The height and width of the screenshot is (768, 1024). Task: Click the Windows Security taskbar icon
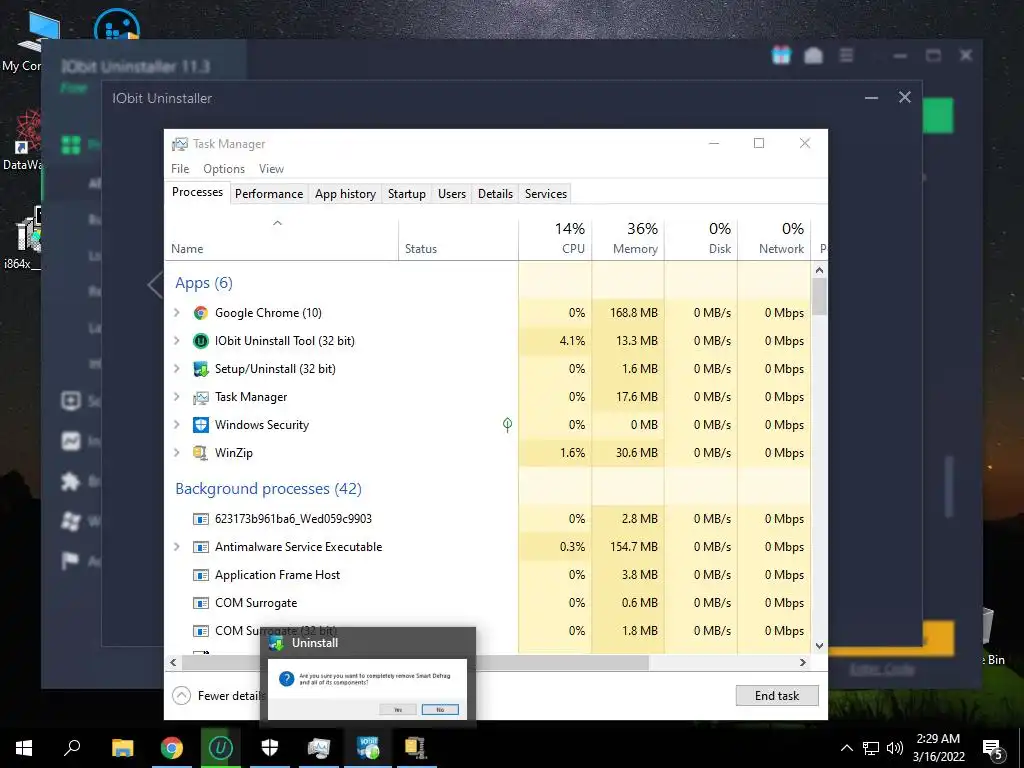coord(270,748)
